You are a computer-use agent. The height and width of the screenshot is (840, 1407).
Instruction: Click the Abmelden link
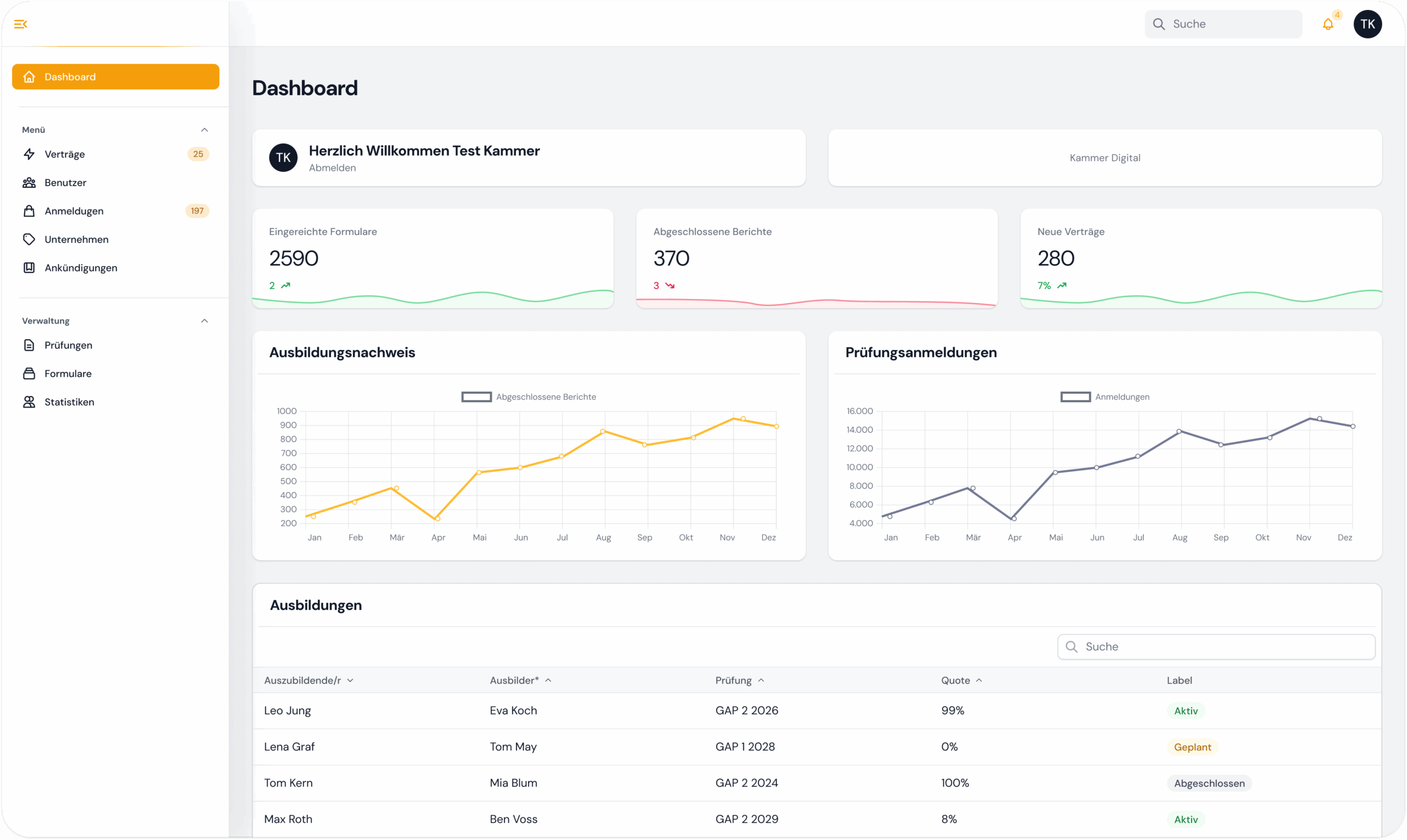(333, 168)
